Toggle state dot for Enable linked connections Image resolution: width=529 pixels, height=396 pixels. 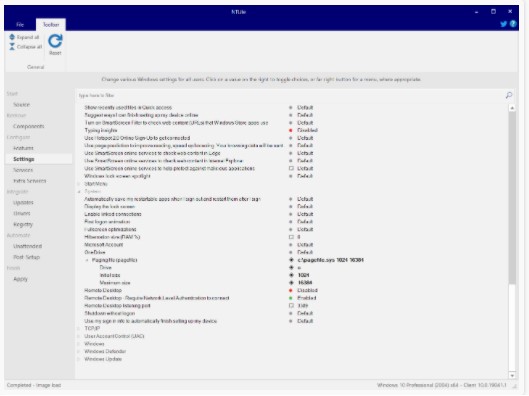click(290, 214)
